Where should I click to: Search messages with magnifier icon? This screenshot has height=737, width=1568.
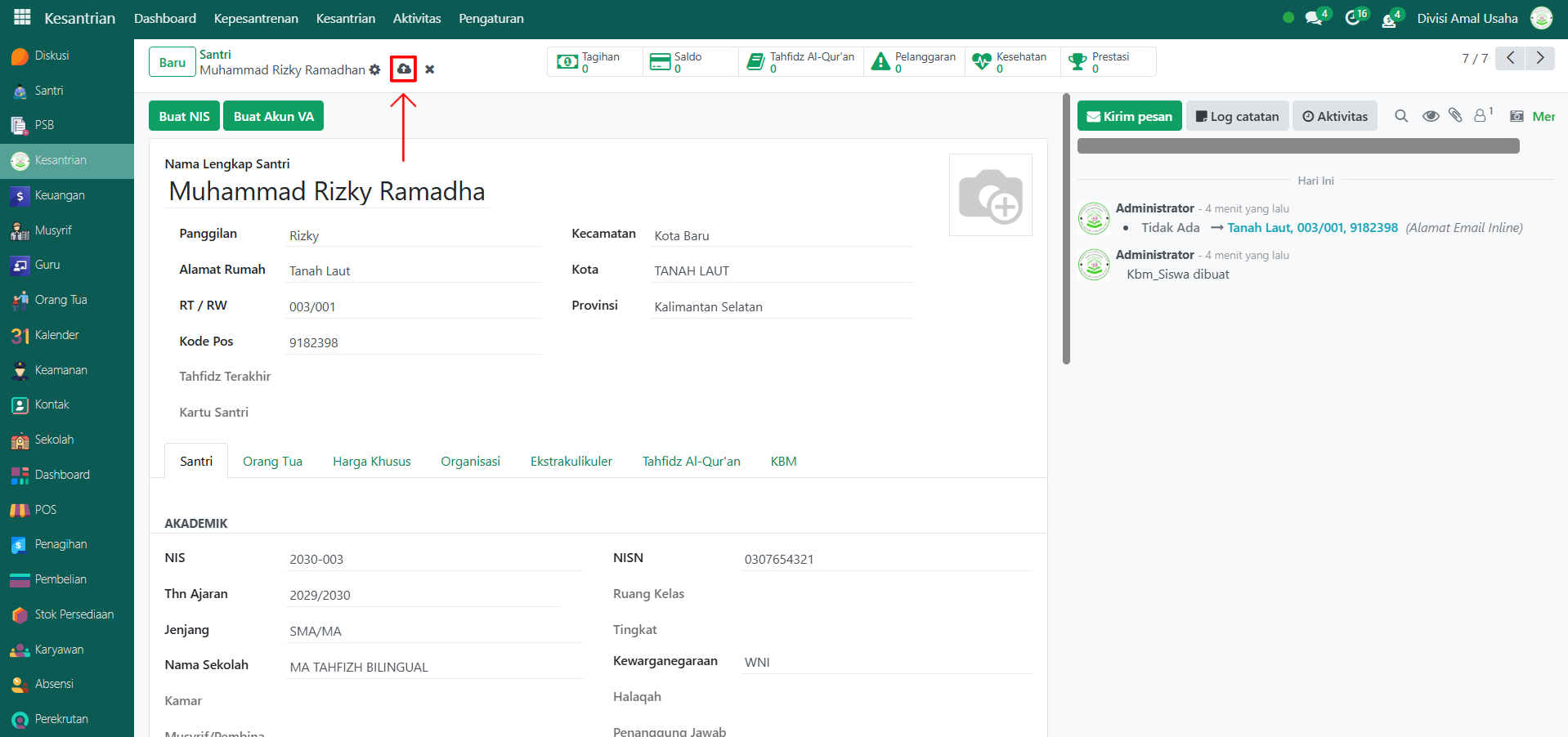click(1401, 116)
